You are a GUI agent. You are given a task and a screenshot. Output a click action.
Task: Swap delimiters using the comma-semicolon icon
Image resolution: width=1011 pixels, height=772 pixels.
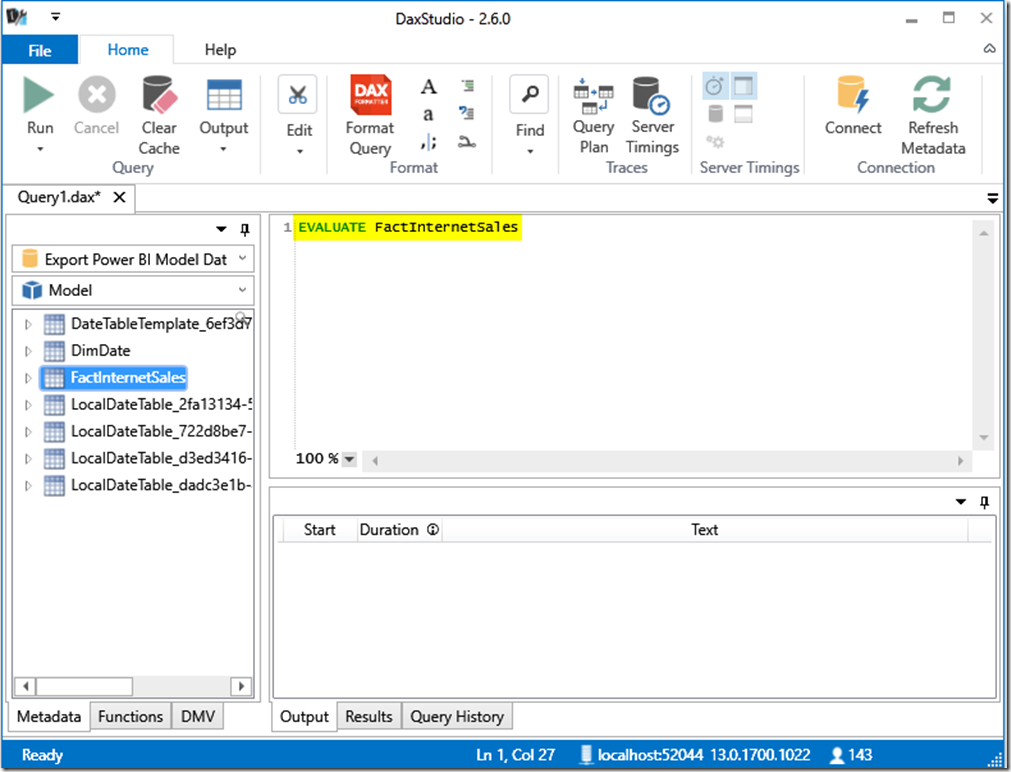point(429,141)
